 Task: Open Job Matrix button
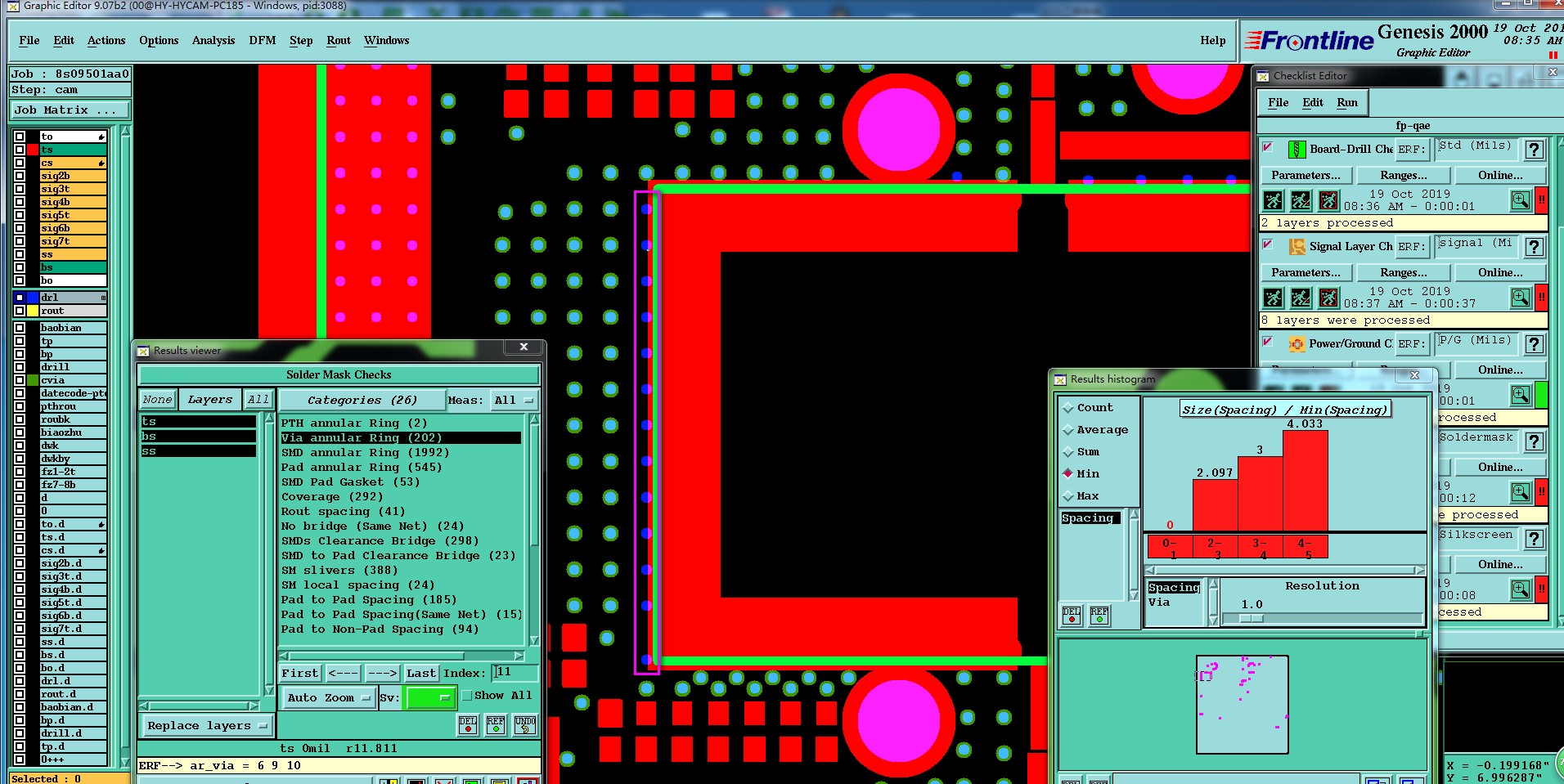tap(70, 110)
